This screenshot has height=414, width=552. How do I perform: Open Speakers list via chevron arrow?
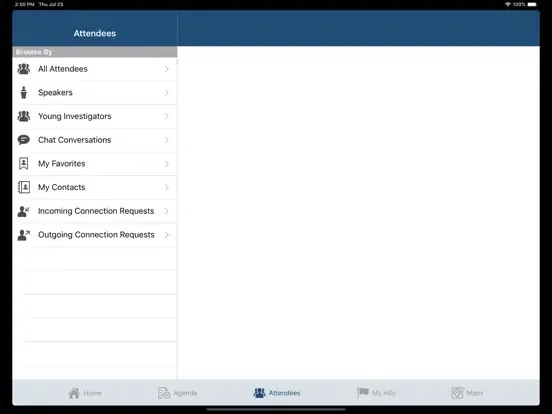[167, 93]
